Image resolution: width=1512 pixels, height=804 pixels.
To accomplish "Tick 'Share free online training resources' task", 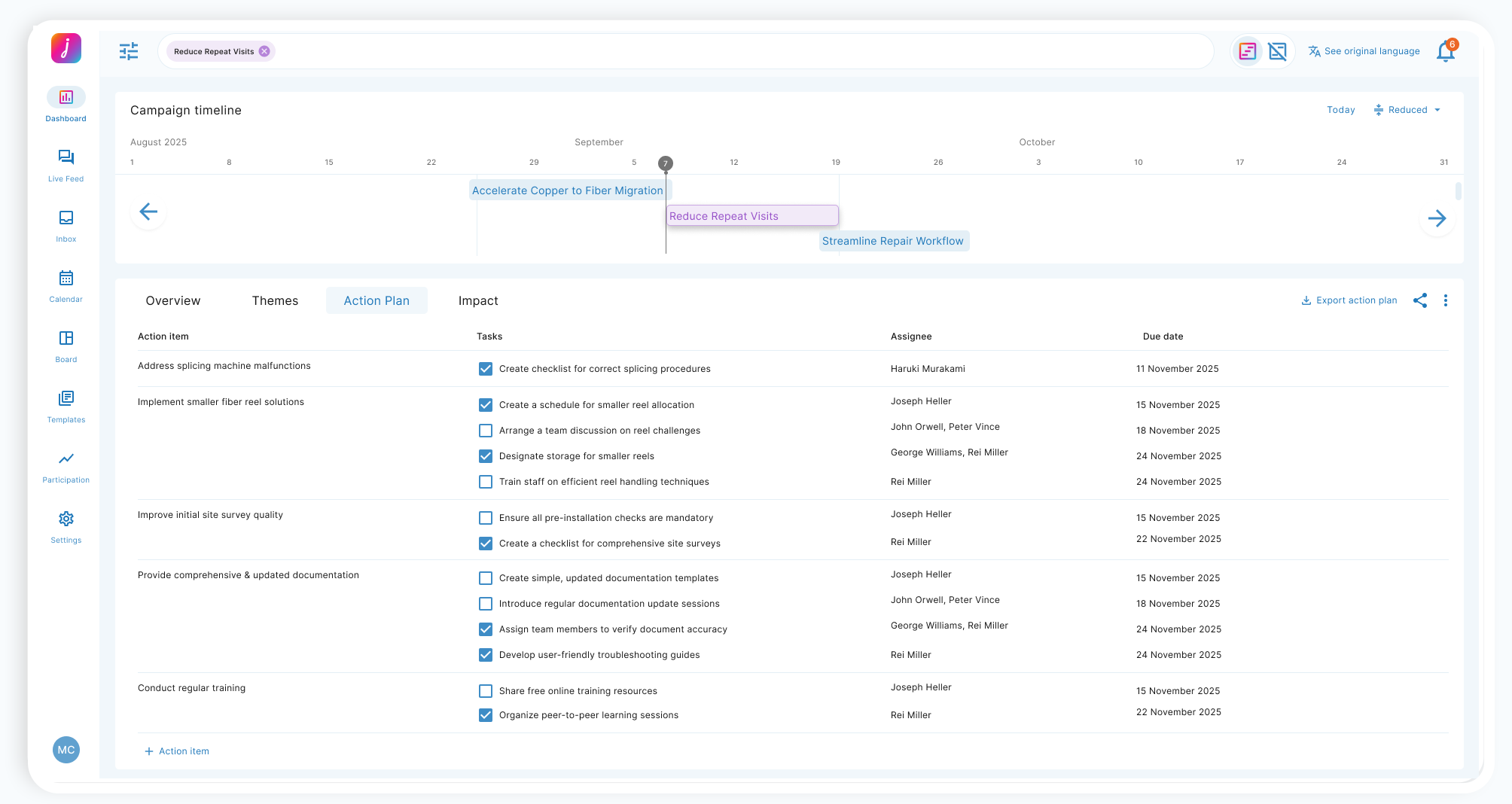I will point(486,691).
